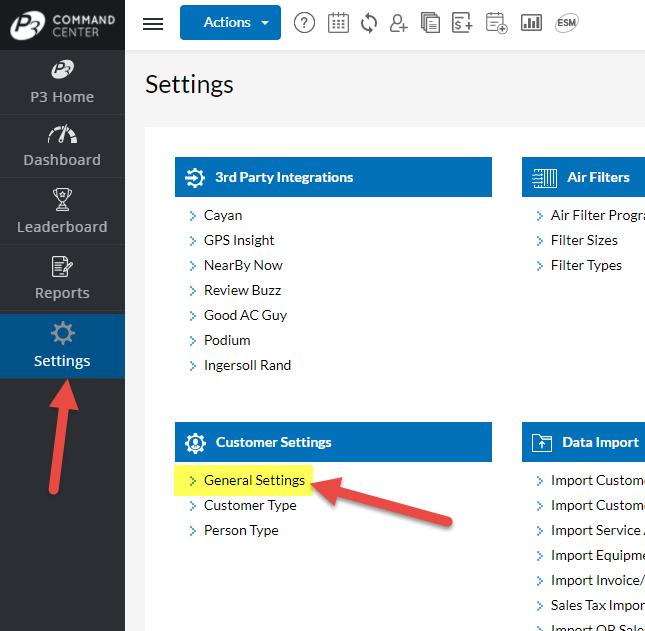
Task: Open the Cayan integration link
Action: click(x=223, y=216)
